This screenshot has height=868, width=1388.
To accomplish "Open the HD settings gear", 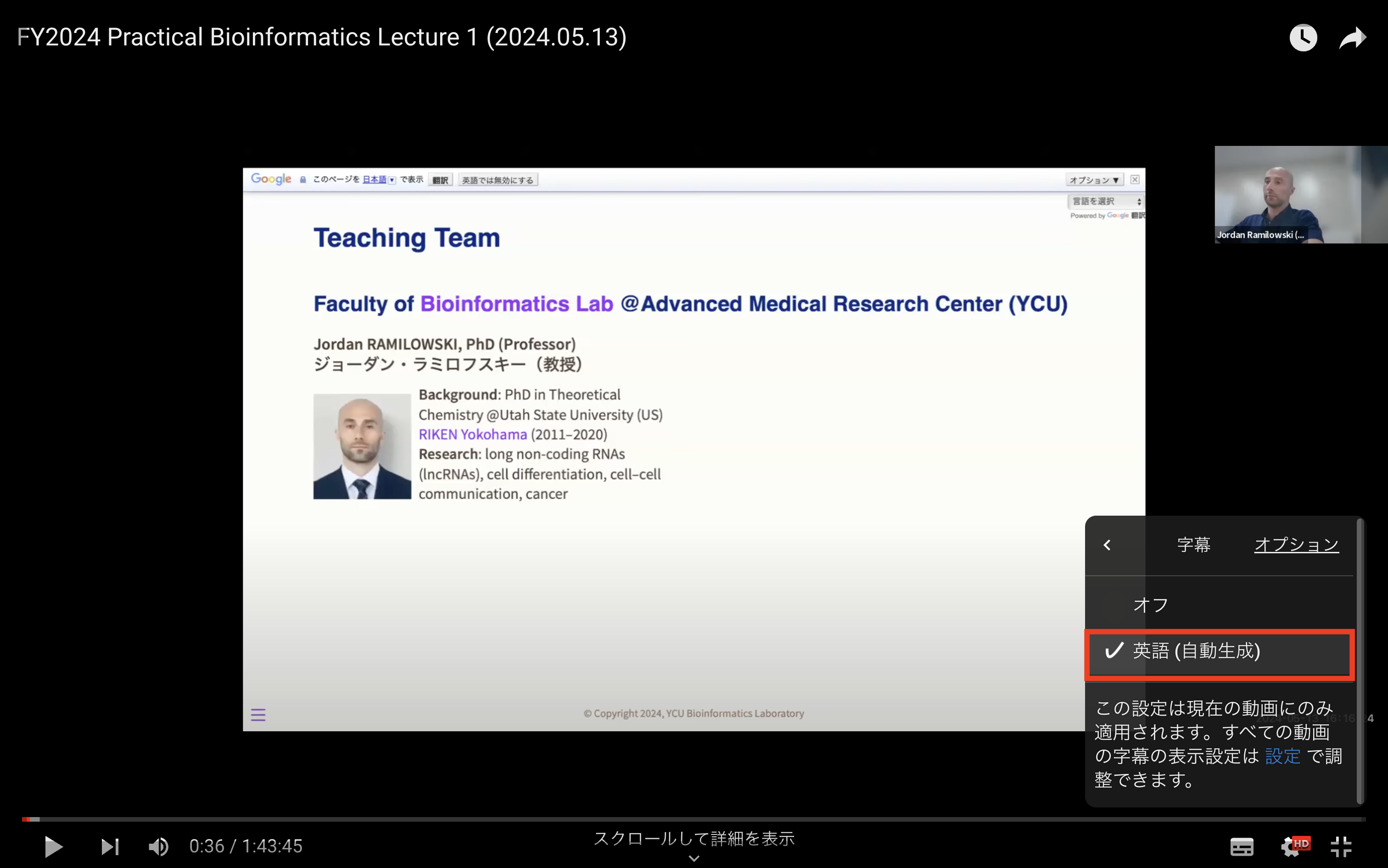I will pyautogui.click(x=1292, y=846).
